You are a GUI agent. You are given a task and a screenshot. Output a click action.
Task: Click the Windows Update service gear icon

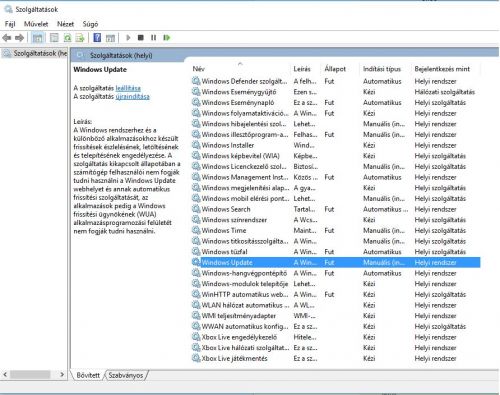pos(196,262)
